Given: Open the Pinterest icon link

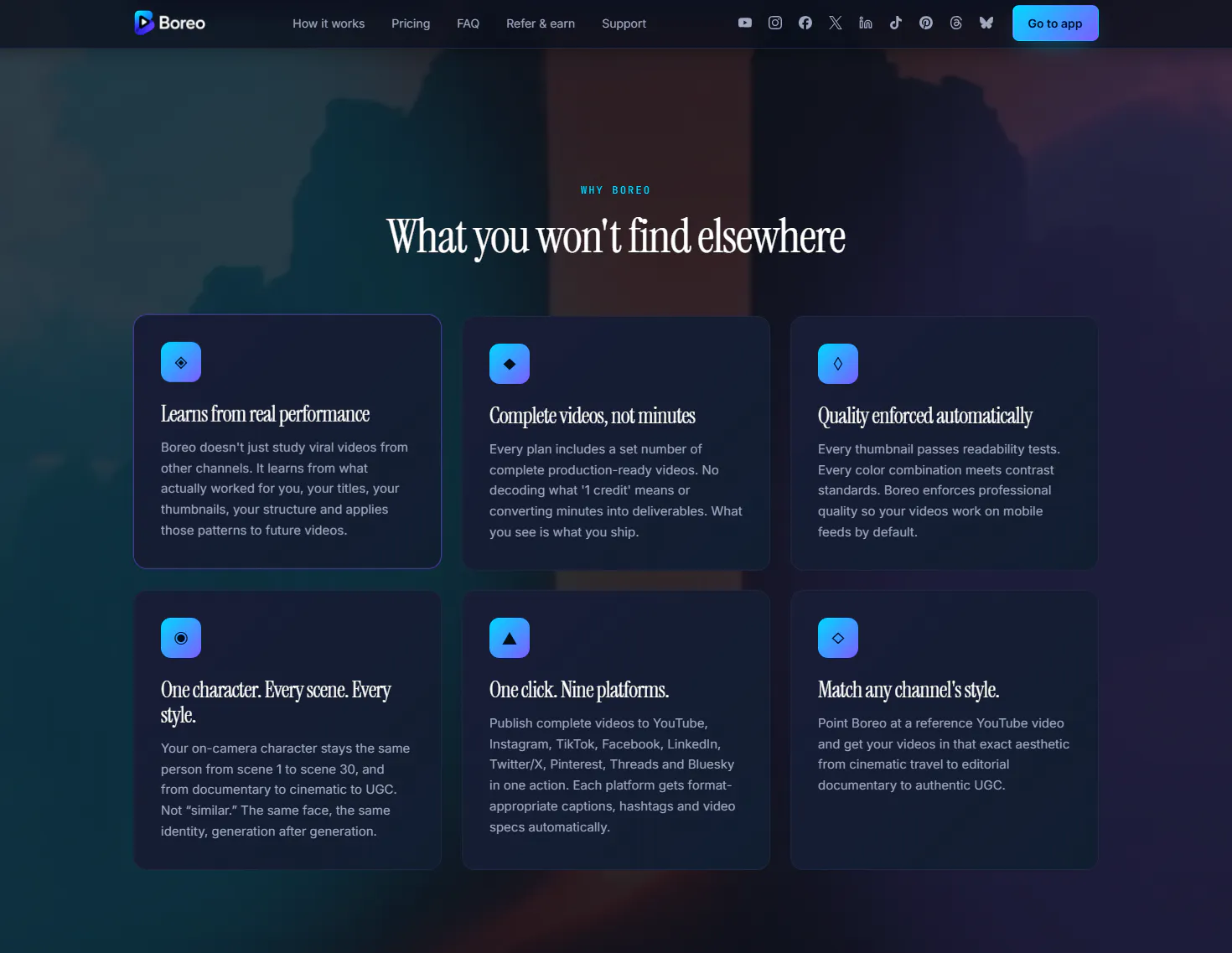Looking at the screenshot, I should click(x=926, y=23).
